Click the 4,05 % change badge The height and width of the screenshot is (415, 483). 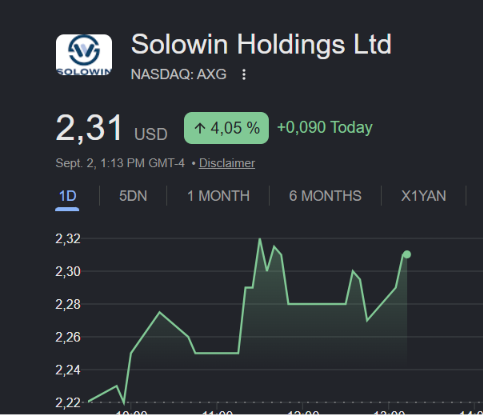pos(226,128)
